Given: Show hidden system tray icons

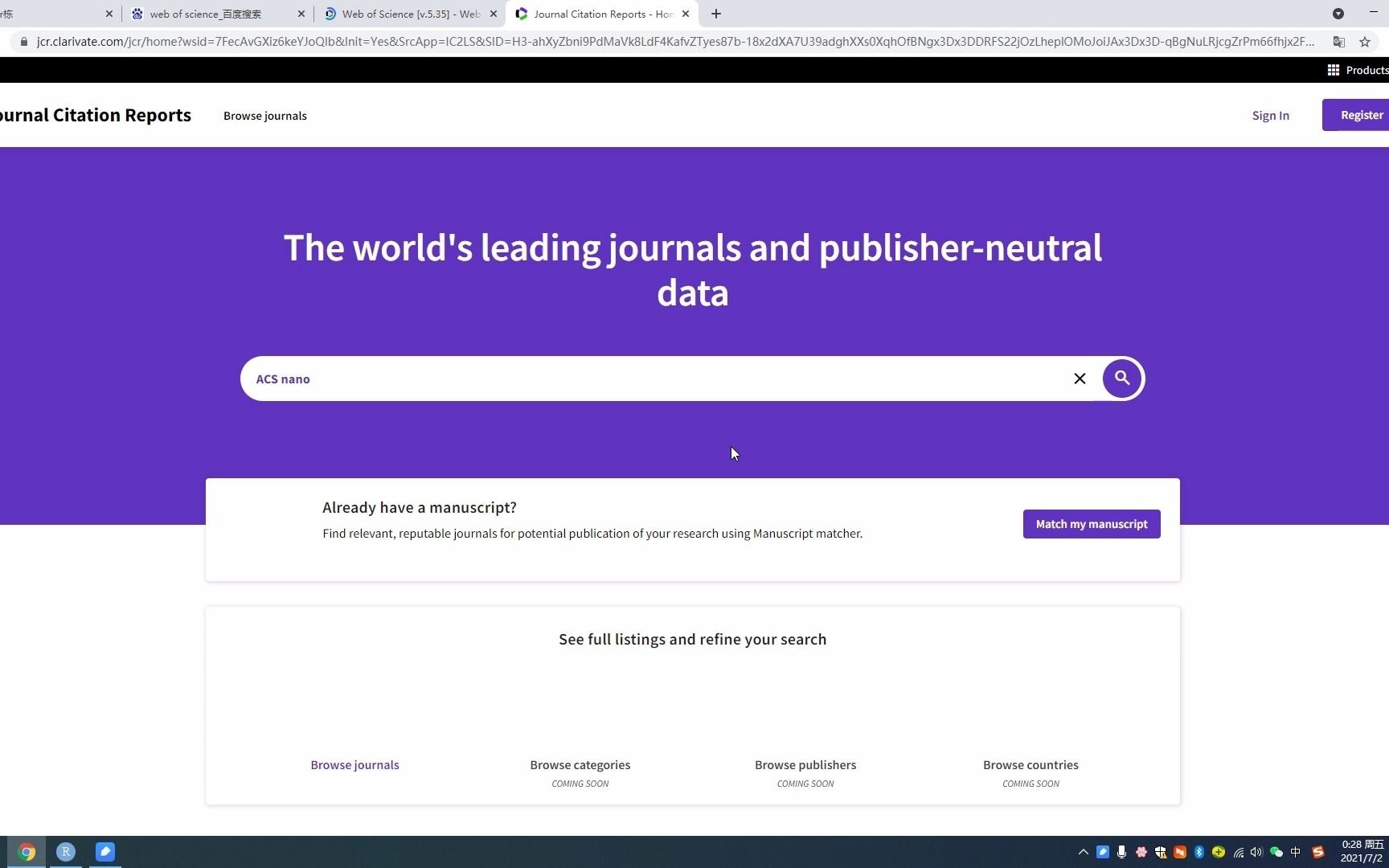Looking at the screenshot, I should [1084, 852].
